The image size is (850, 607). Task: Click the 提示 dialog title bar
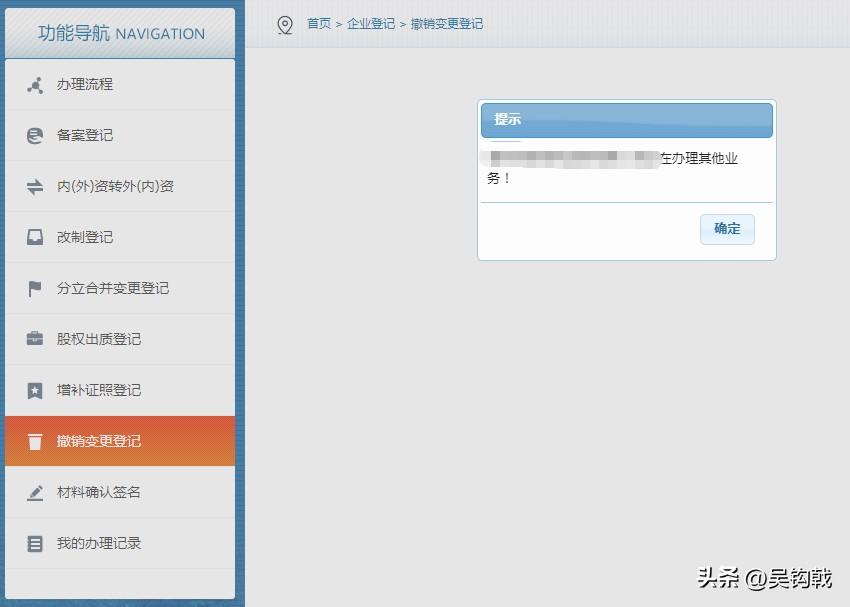pyautogui.click(x=627, y=120)
